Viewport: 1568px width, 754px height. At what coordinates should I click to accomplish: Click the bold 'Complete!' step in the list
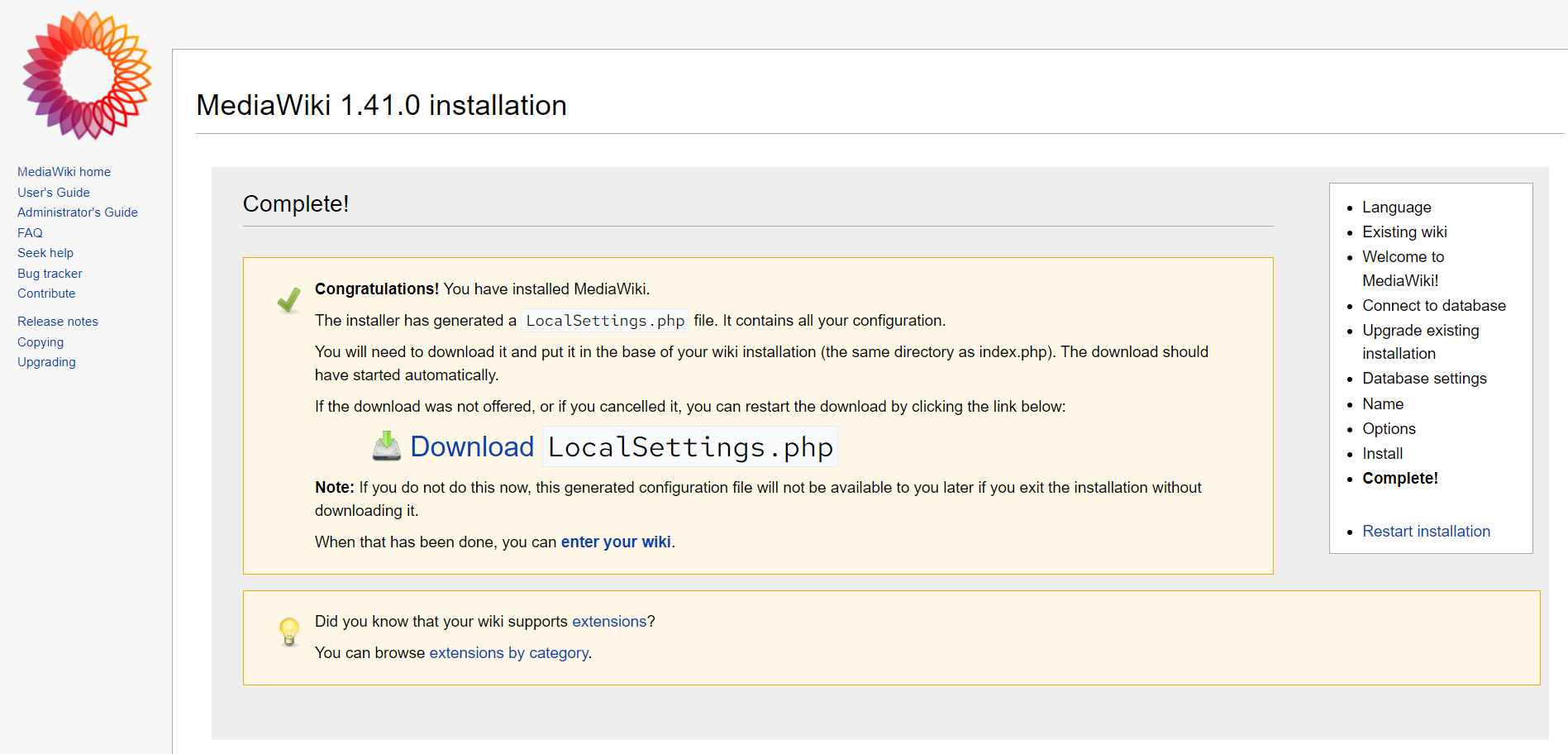(1399, 479)
